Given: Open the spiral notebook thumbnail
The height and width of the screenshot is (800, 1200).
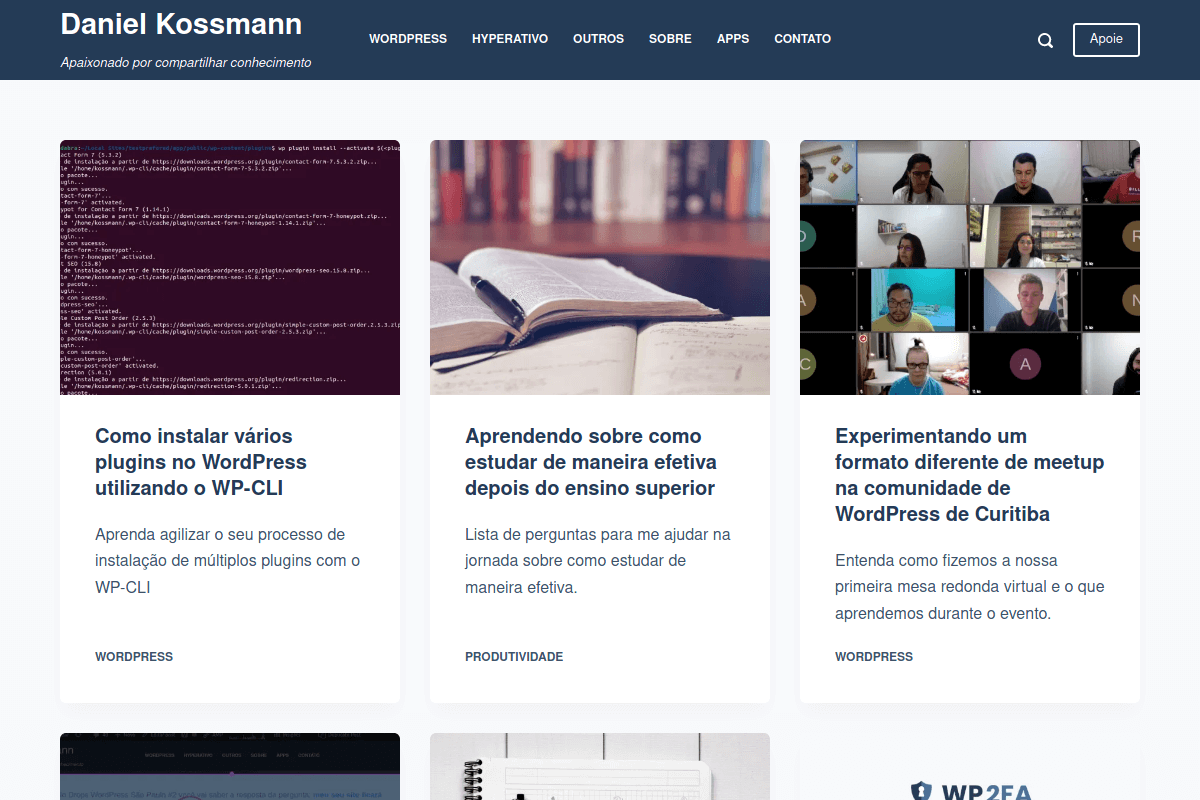Looking at the screenshot, I should point(600,766).
